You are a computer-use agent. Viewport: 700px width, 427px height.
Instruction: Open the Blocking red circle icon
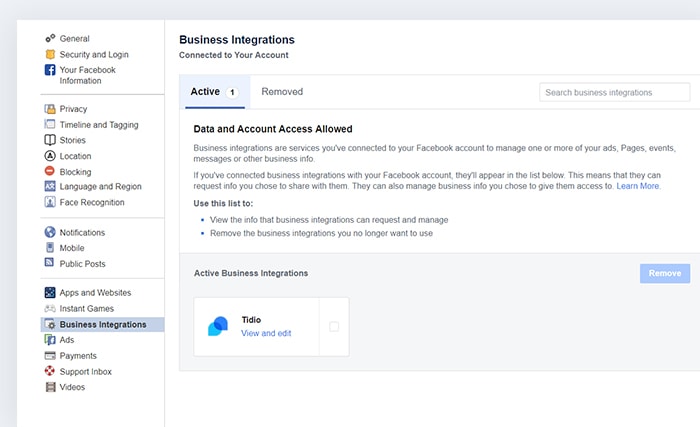click(x=50, y=171)
